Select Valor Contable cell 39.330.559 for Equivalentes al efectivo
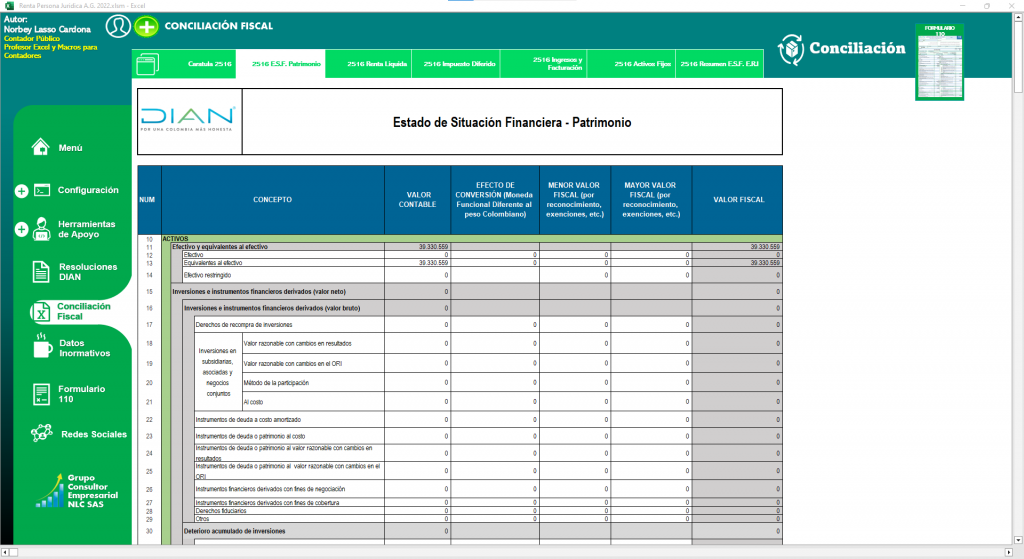 coord(417,263)
